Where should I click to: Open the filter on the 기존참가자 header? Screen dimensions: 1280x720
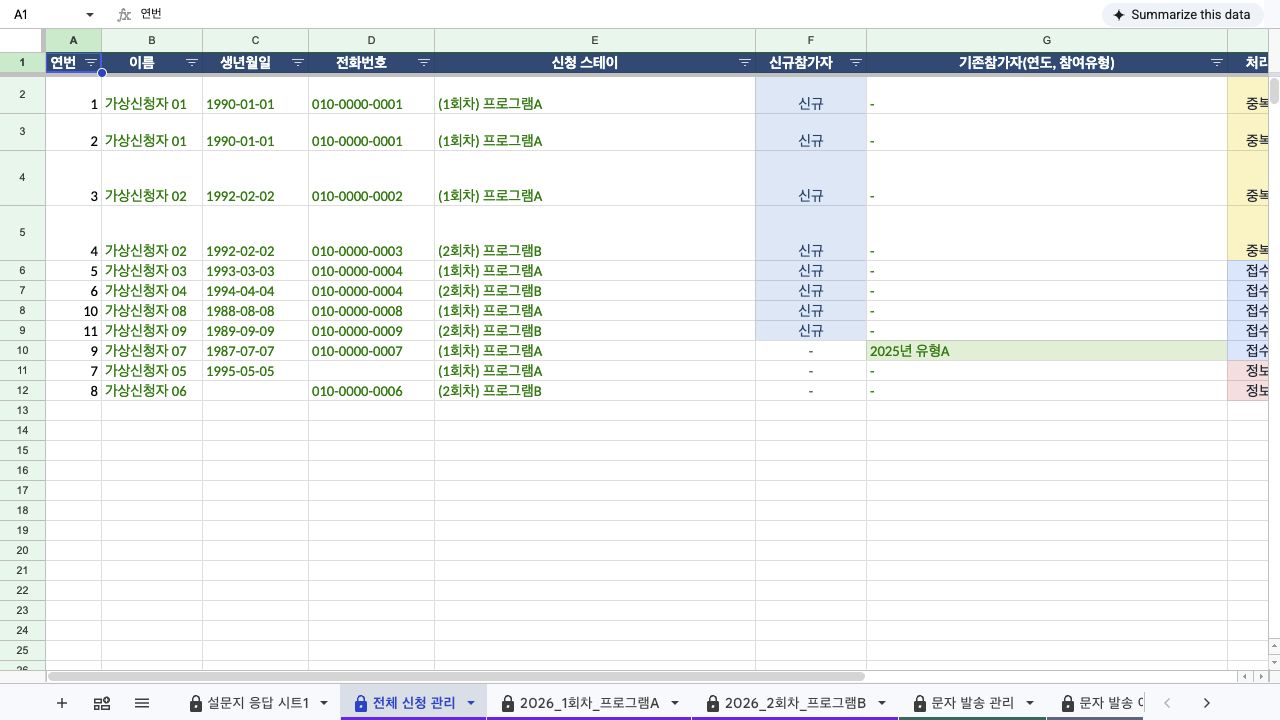1217,62
